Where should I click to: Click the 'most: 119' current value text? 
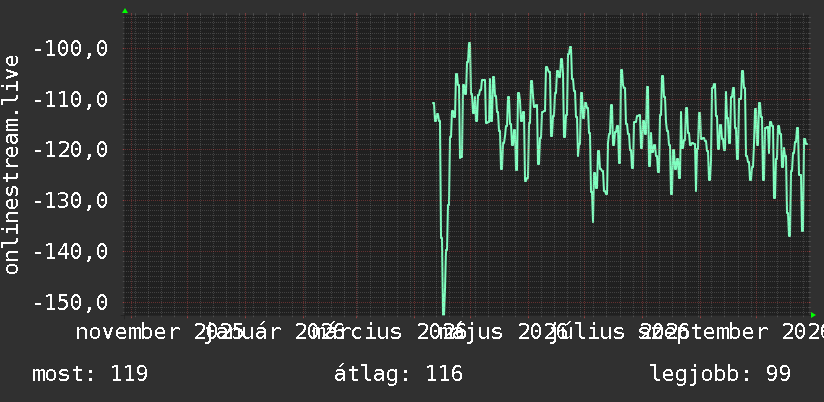90,374
